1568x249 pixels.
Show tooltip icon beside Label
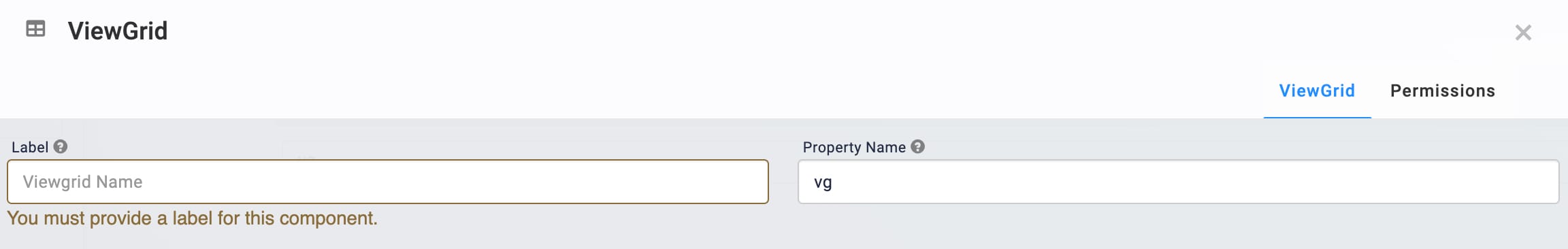point(61,147)
